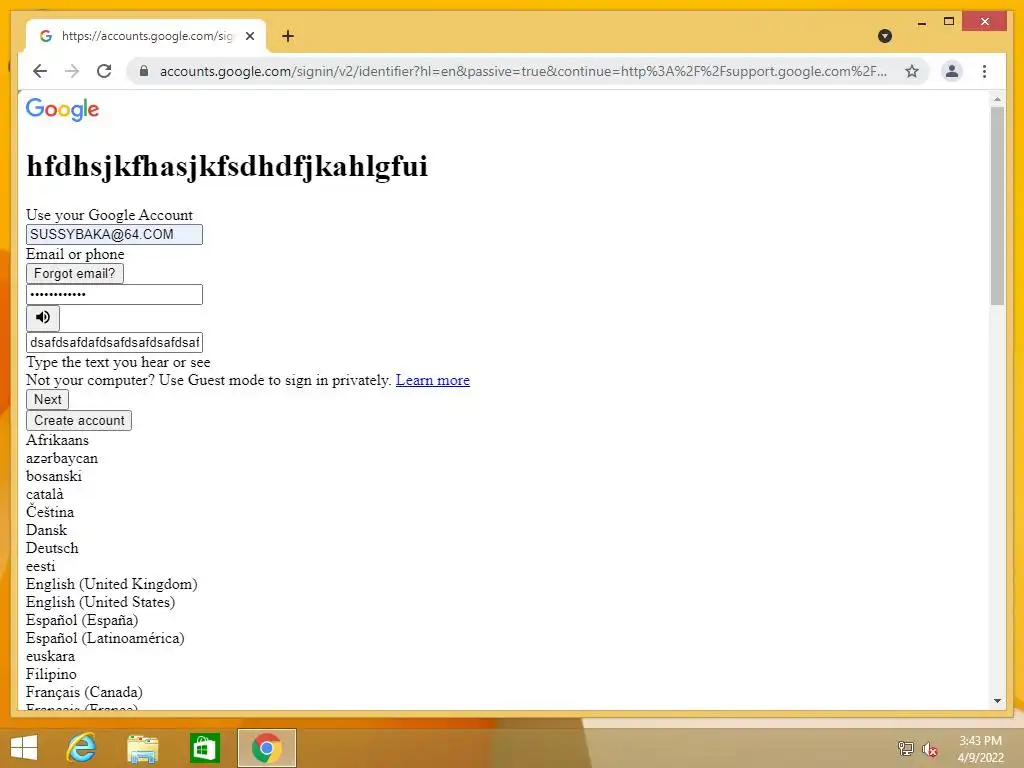Select English (United Kingdom)

tap(112, 584)
